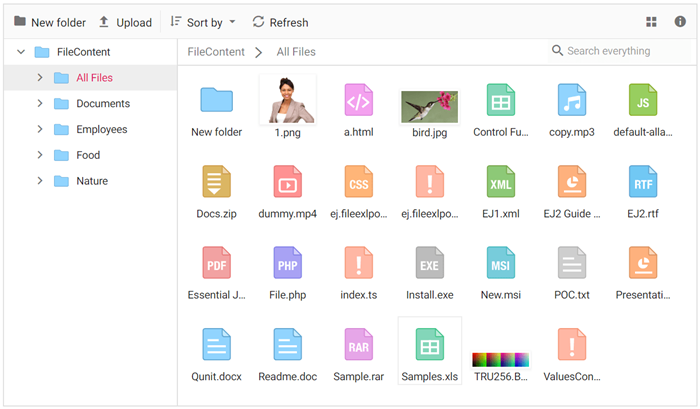Expand the Documents folder arrow
Image resolution: width=700 pixels, height=409 pixels.
pos(40,103)
